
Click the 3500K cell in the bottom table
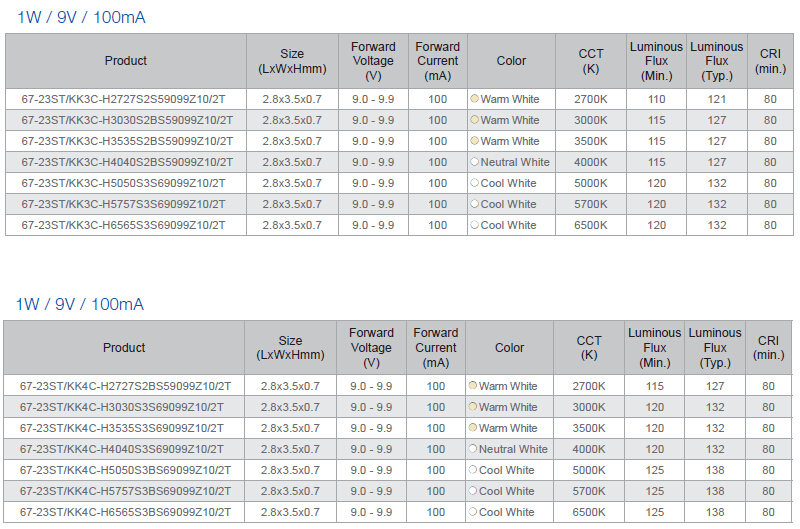point(589,428)
